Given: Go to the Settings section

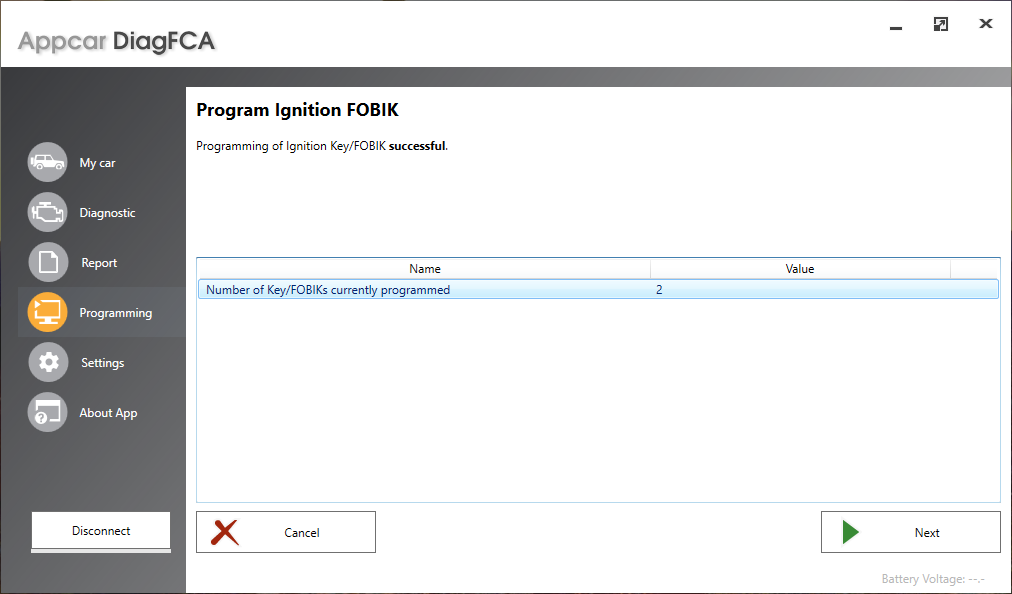Looking at the screenshot, I should pos(102,361).
